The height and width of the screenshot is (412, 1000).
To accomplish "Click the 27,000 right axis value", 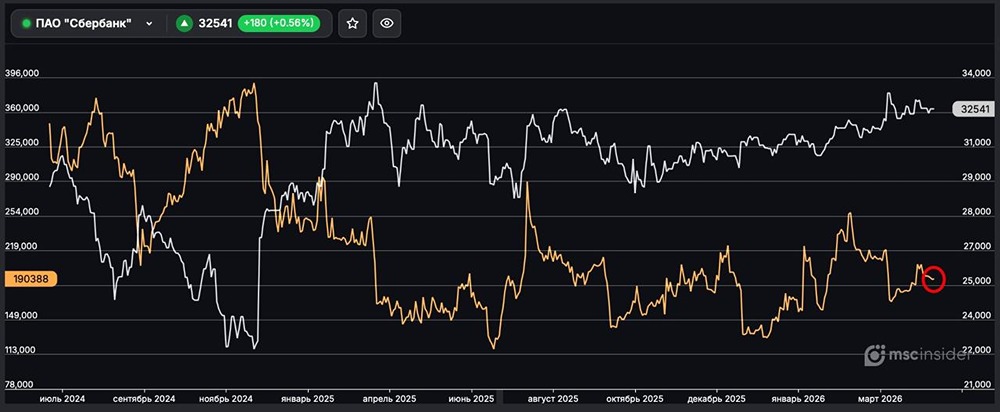I will tap(976, 246).
